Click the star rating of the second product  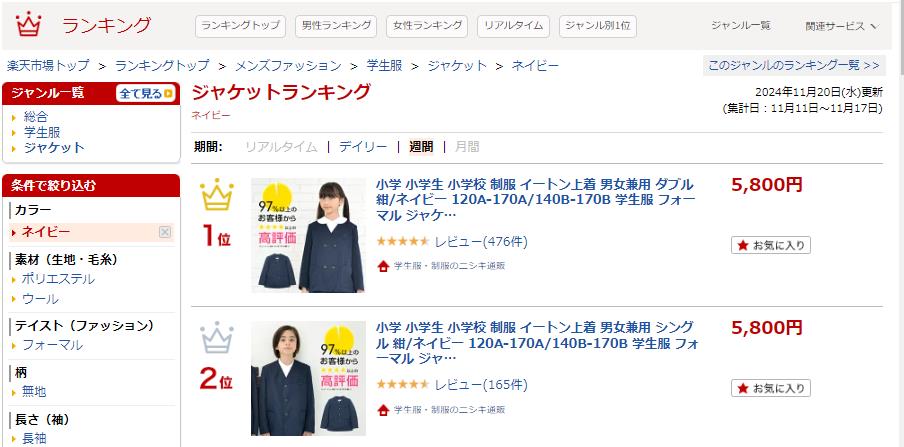(x=402, y=384)
